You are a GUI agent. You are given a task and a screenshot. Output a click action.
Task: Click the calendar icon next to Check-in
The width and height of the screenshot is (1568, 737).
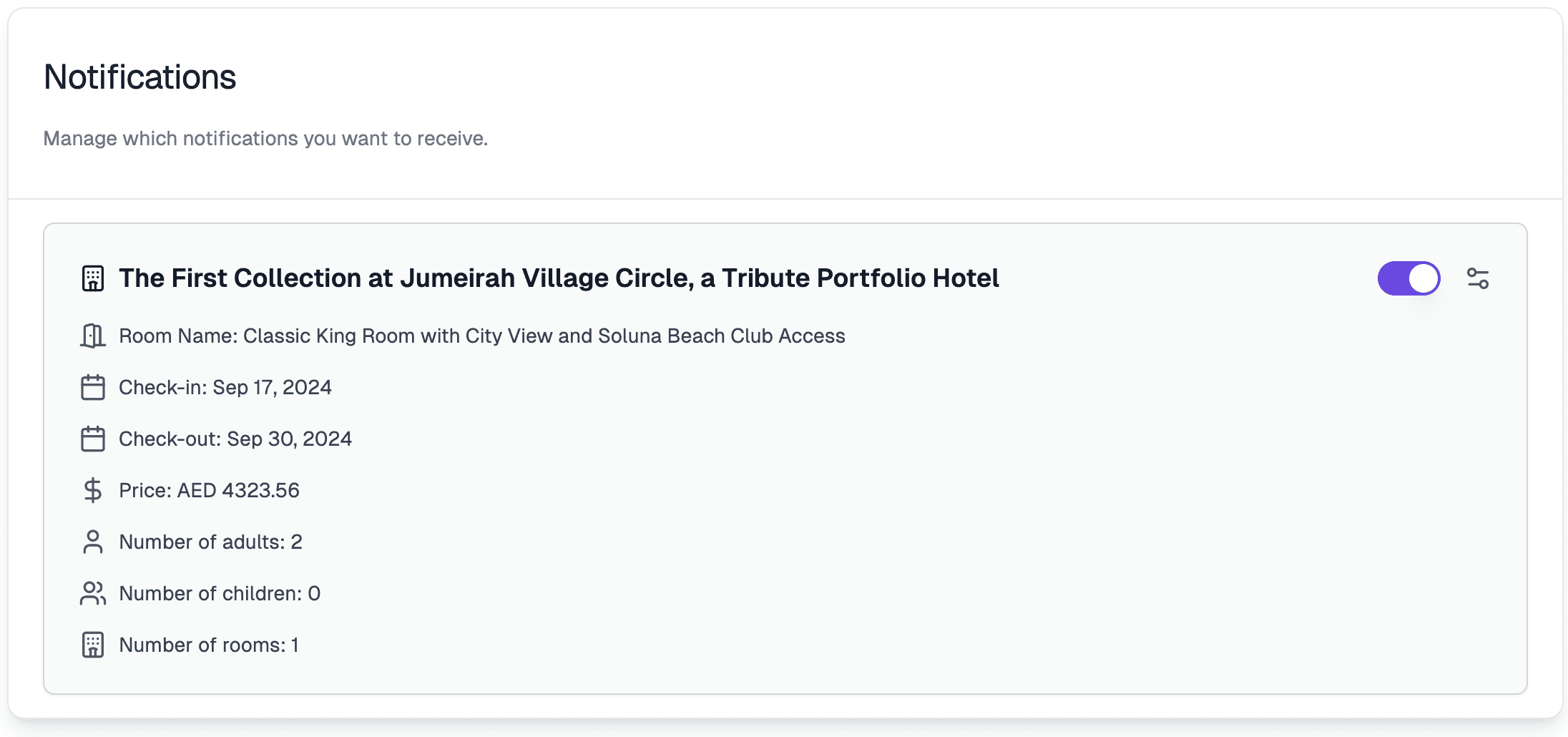[93, 387]
